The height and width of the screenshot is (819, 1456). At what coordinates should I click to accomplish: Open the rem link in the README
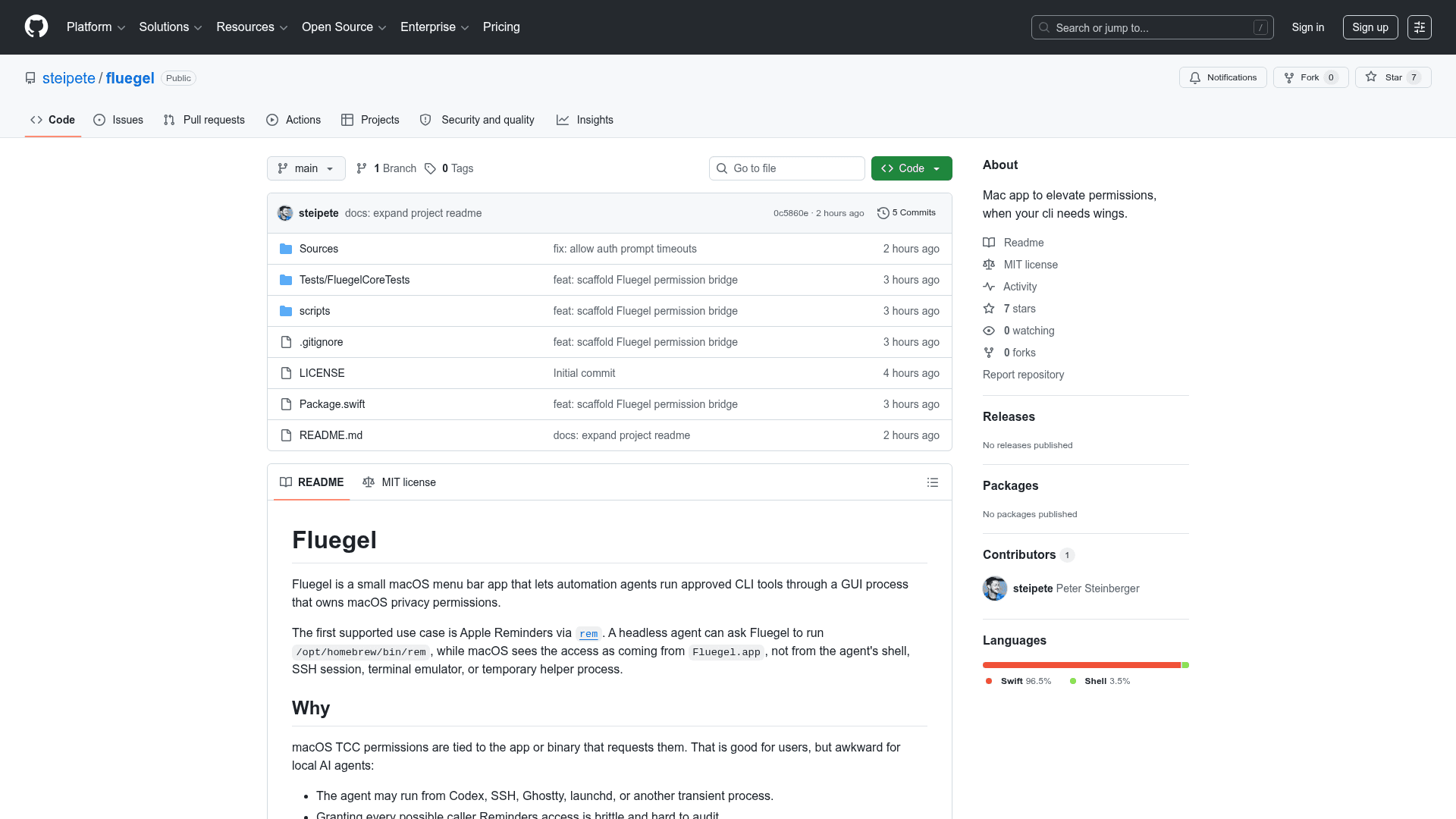[x=588, y=634]
